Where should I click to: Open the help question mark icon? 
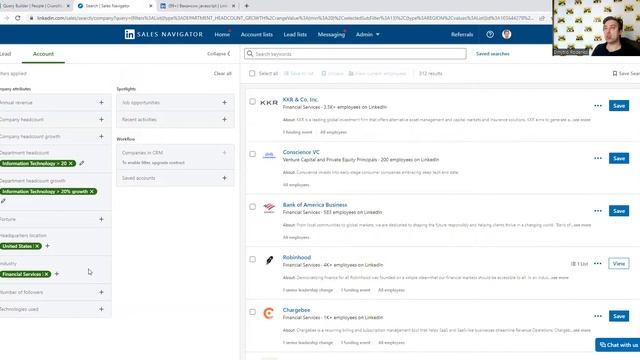[x=490, y=34]
